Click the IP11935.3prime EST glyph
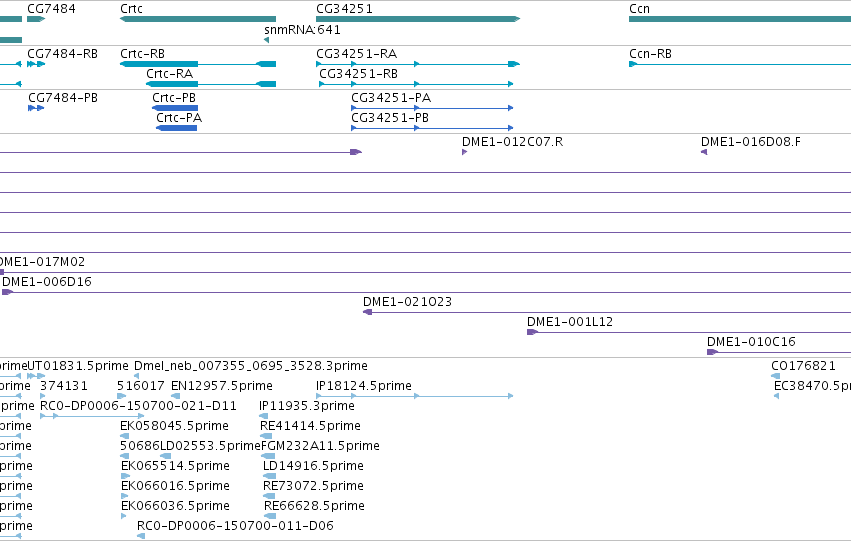 pos(264,416)
